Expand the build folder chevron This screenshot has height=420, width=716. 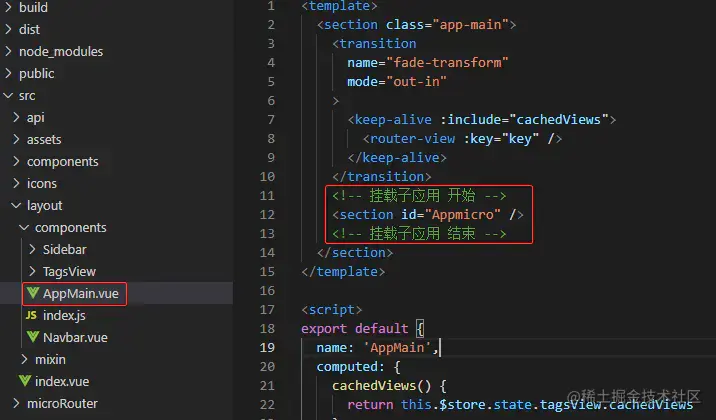[x=8, y=7]
